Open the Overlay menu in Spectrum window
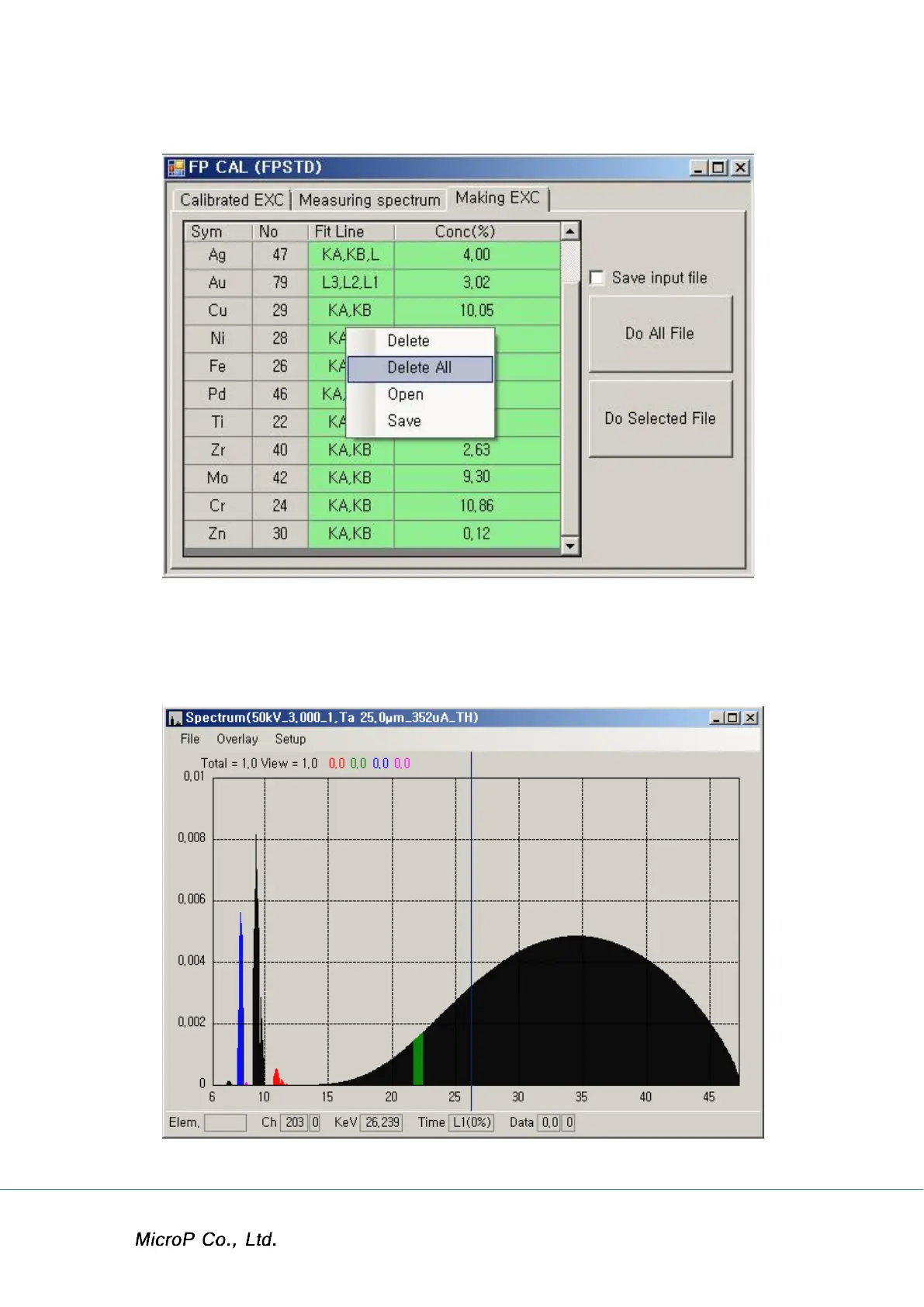Image resolution: width=924 pixels, height=1307 pixels. point(237,739)
